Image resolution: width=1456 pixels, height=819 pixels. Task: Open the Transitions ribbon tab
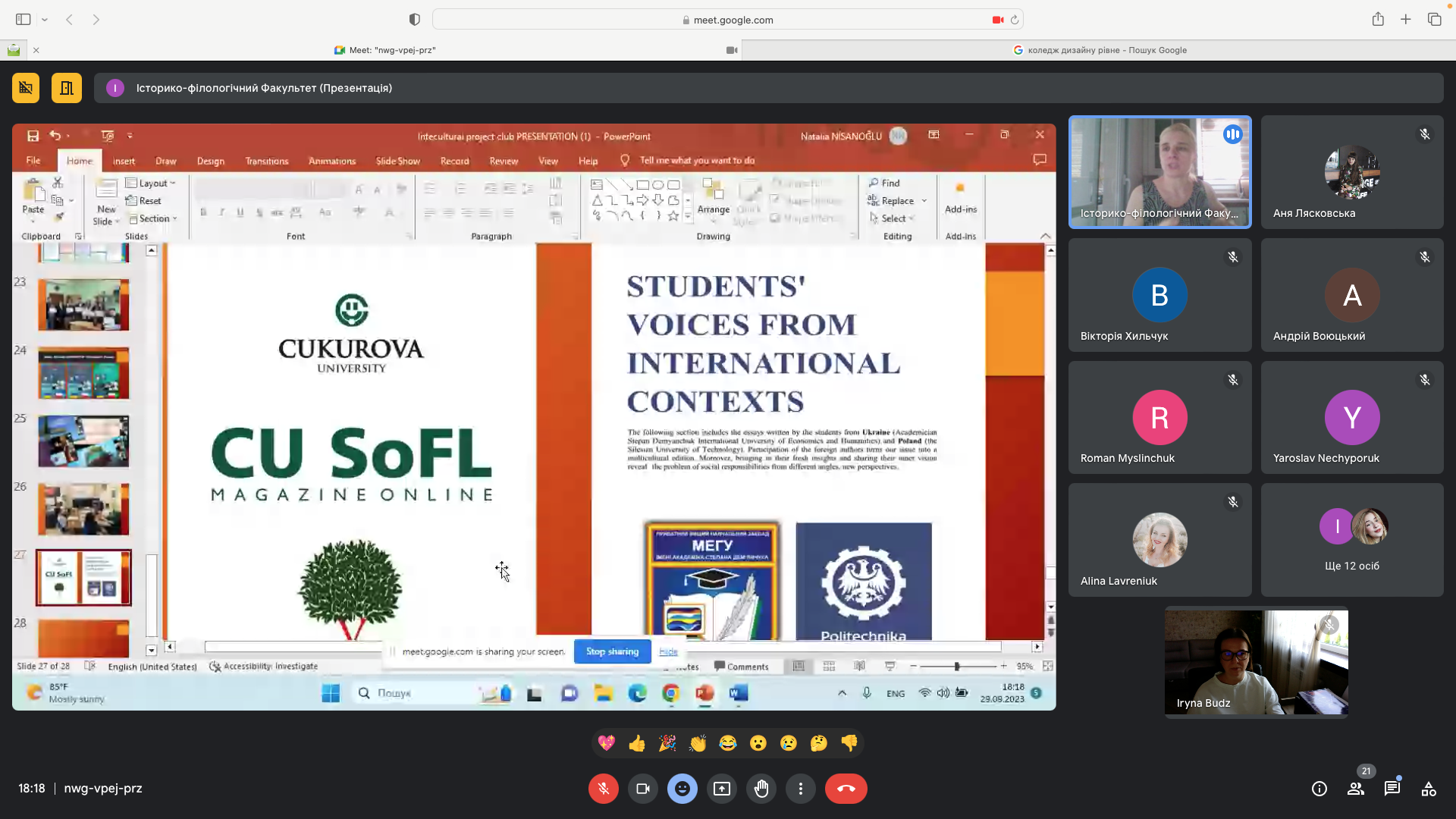coord(267,161)
